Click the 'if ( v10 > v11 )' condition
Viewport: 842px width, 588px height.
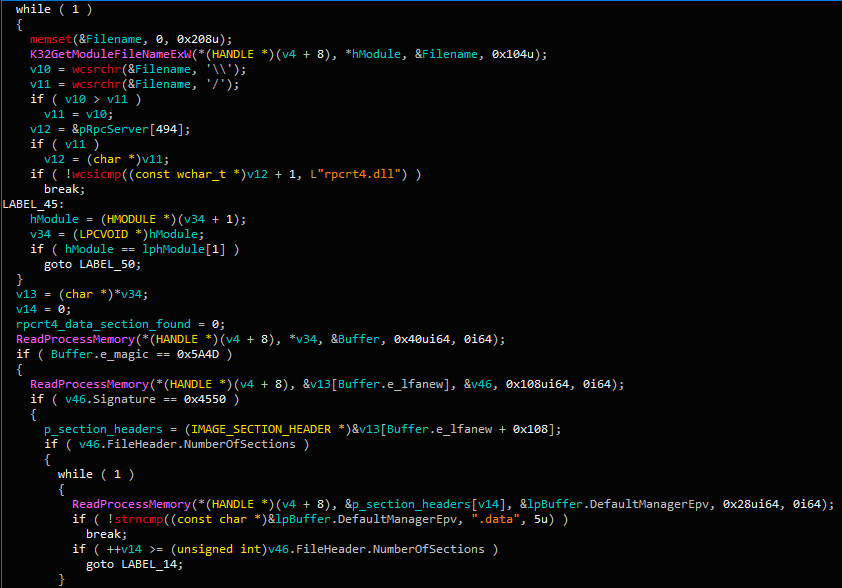(x=86, y=99)
